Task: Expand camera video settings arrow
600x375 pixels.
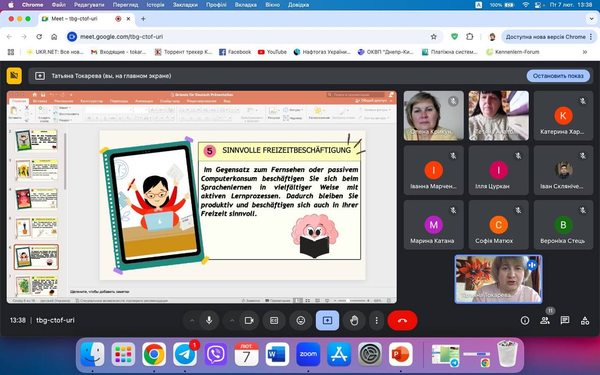Action: [232, 320]
